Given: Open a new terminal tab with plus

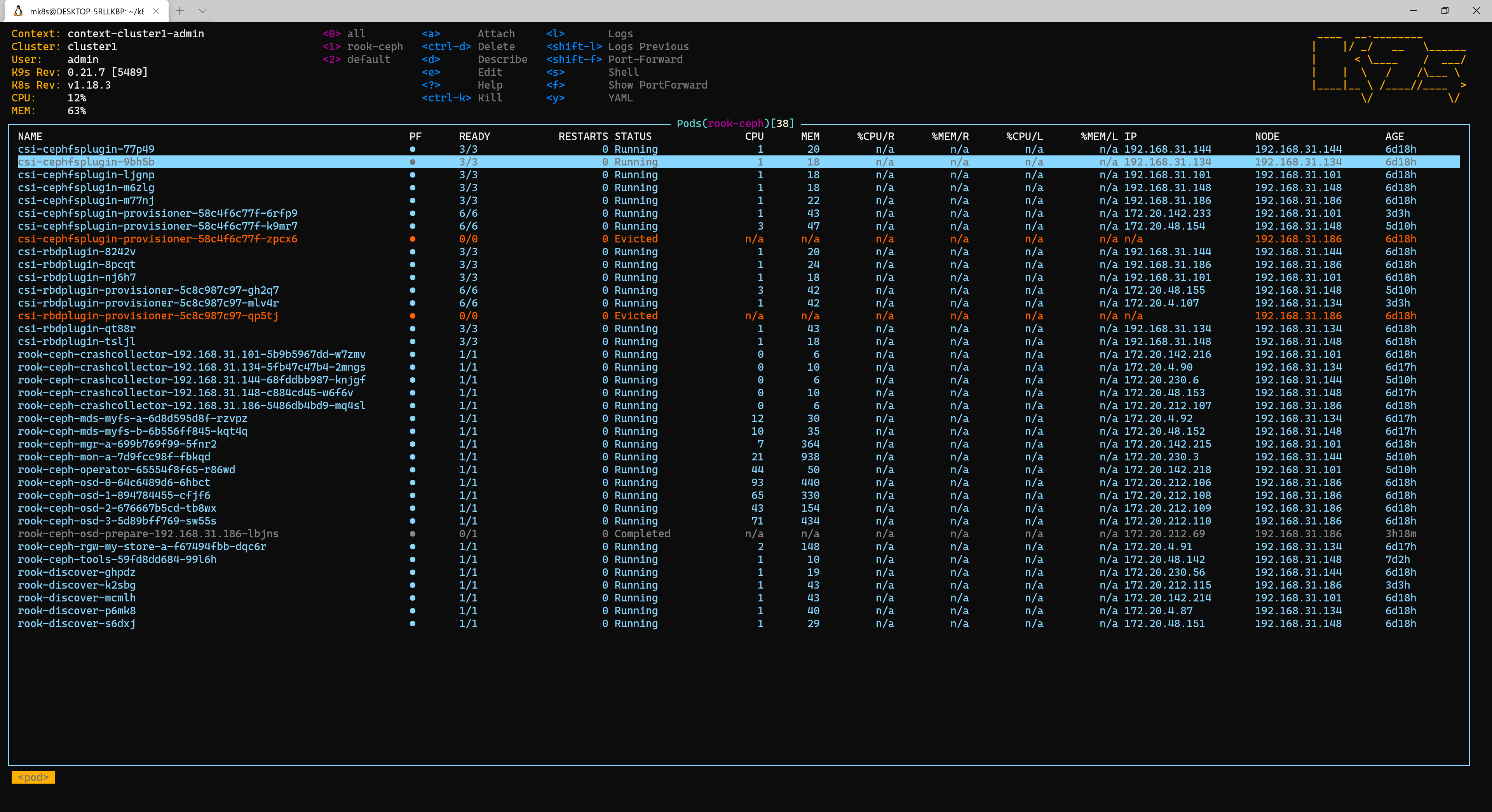Looking at the screenshot, I should click(180, 11).
